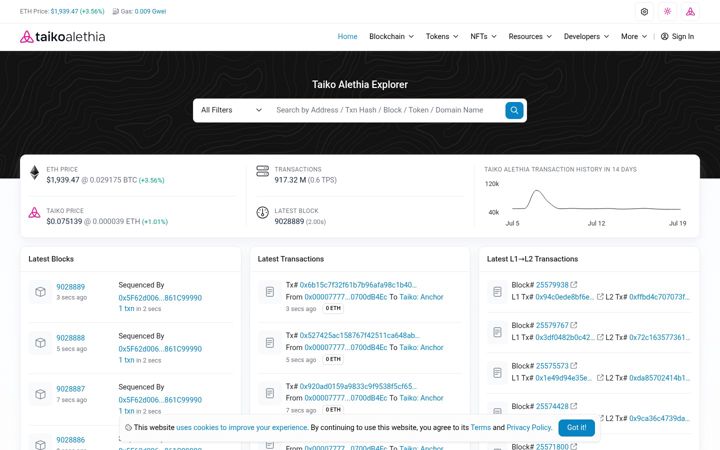Click the 0.009 Gwei gas value

tap(150, 11)
